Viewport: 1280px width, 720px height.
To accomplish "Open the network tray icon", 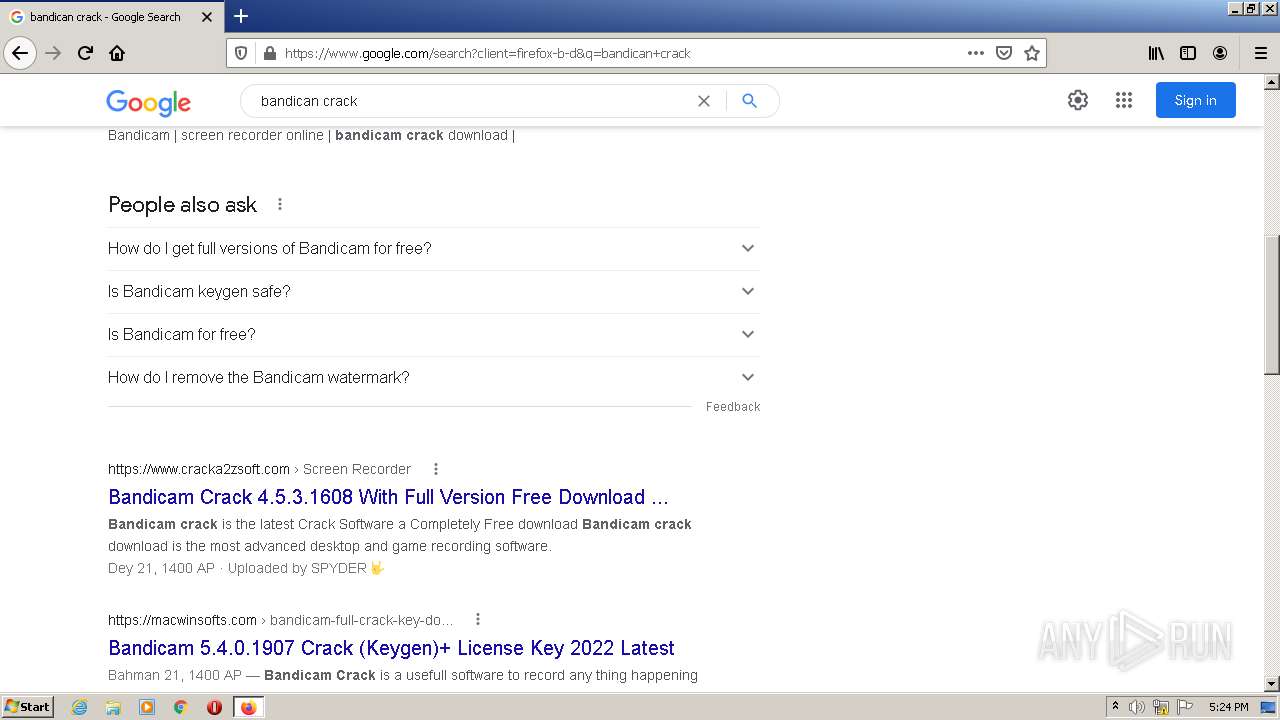I will [1161, 707].
